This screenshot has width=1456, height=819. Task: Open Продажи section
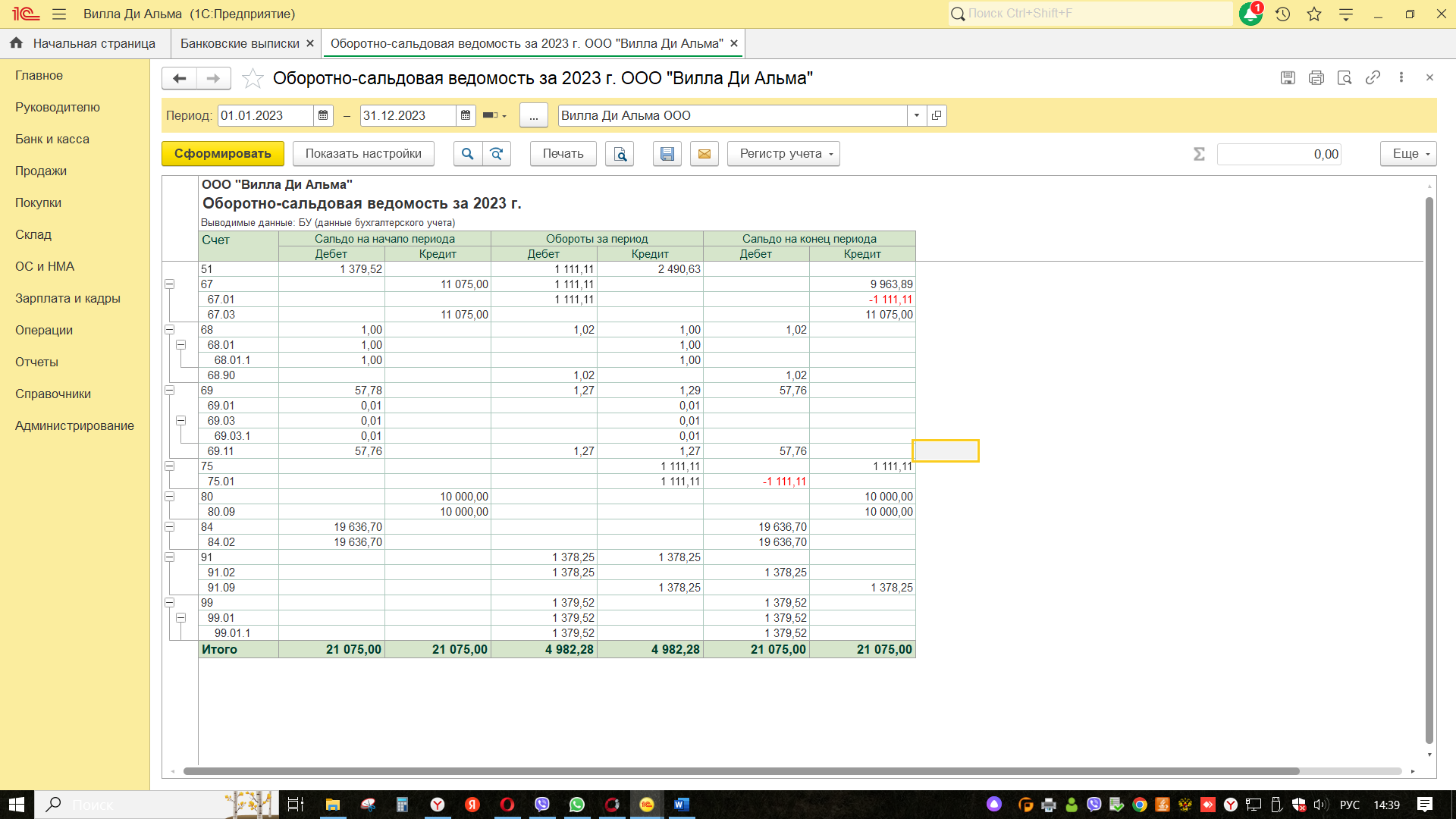(41, 171)
